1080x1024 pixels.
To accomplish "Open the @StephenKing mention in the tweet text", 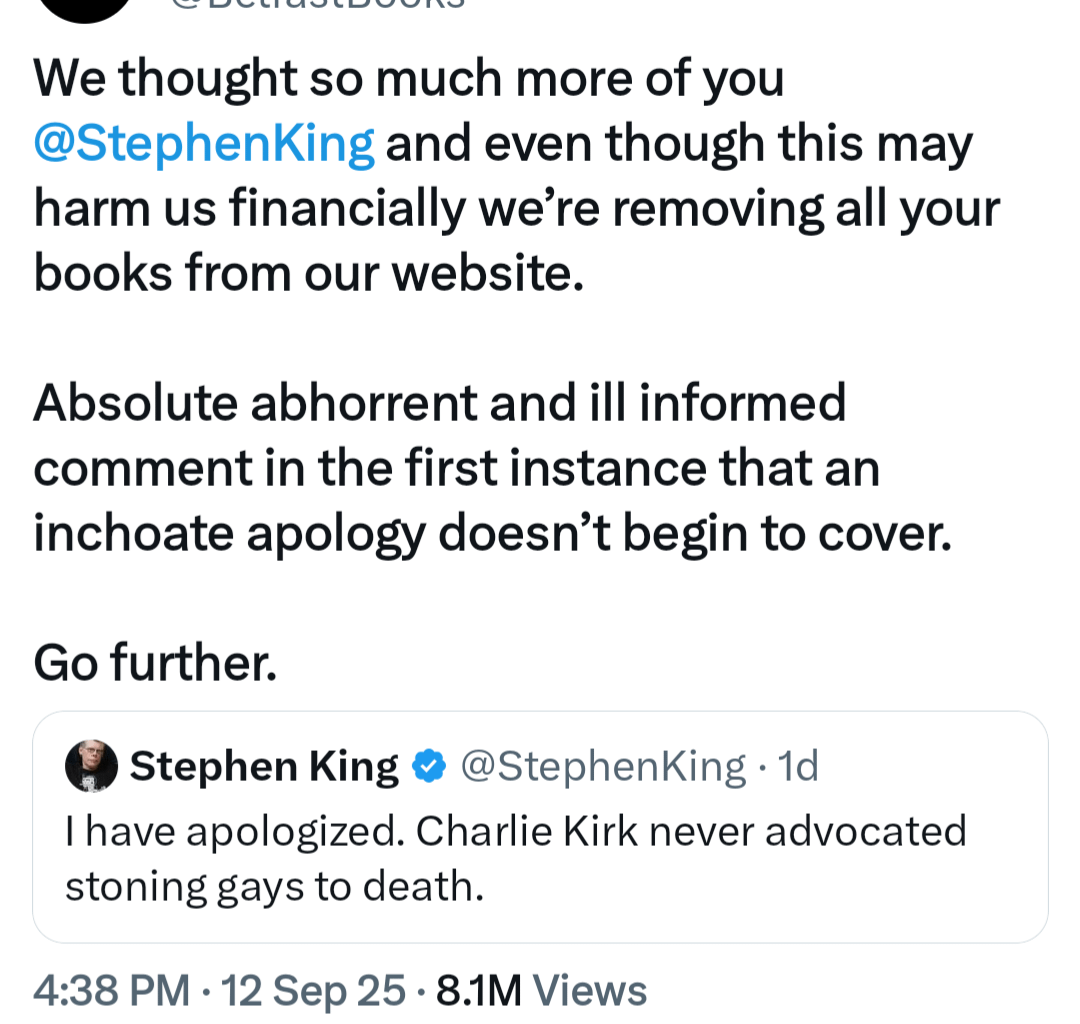I will 202,142.
